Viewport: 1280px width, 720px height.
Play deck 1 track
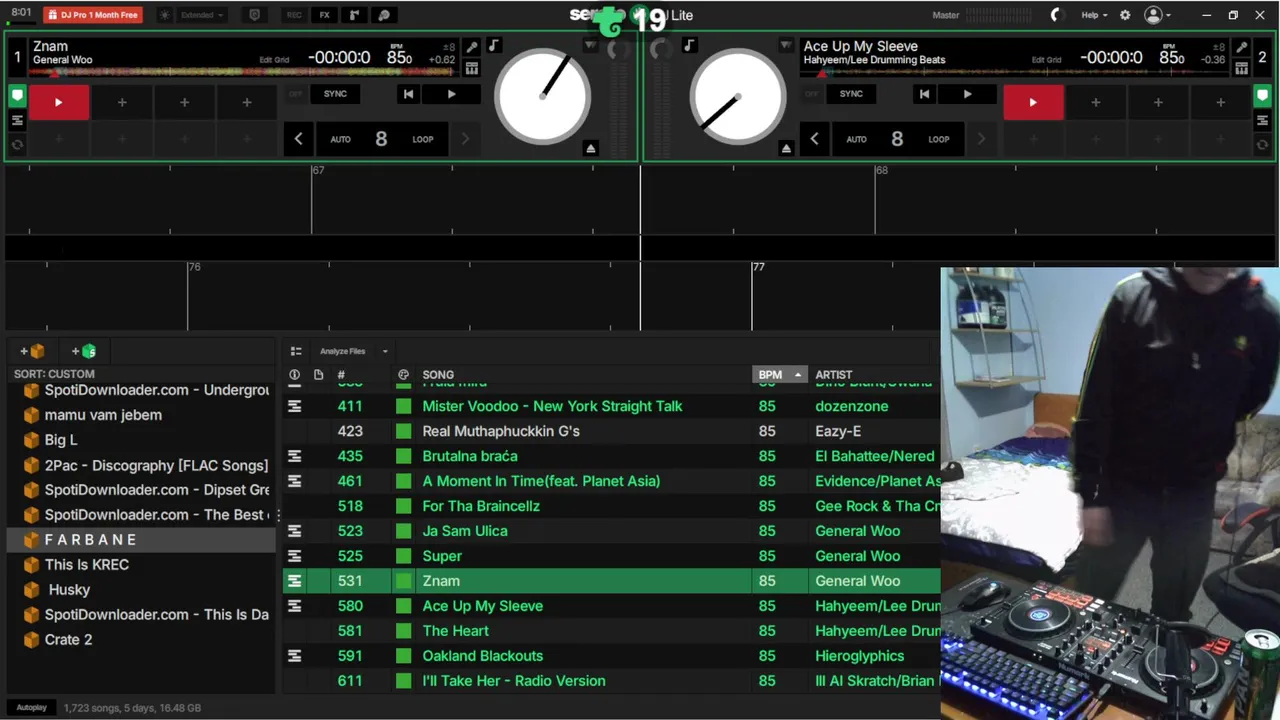click(x=451, y=94)
